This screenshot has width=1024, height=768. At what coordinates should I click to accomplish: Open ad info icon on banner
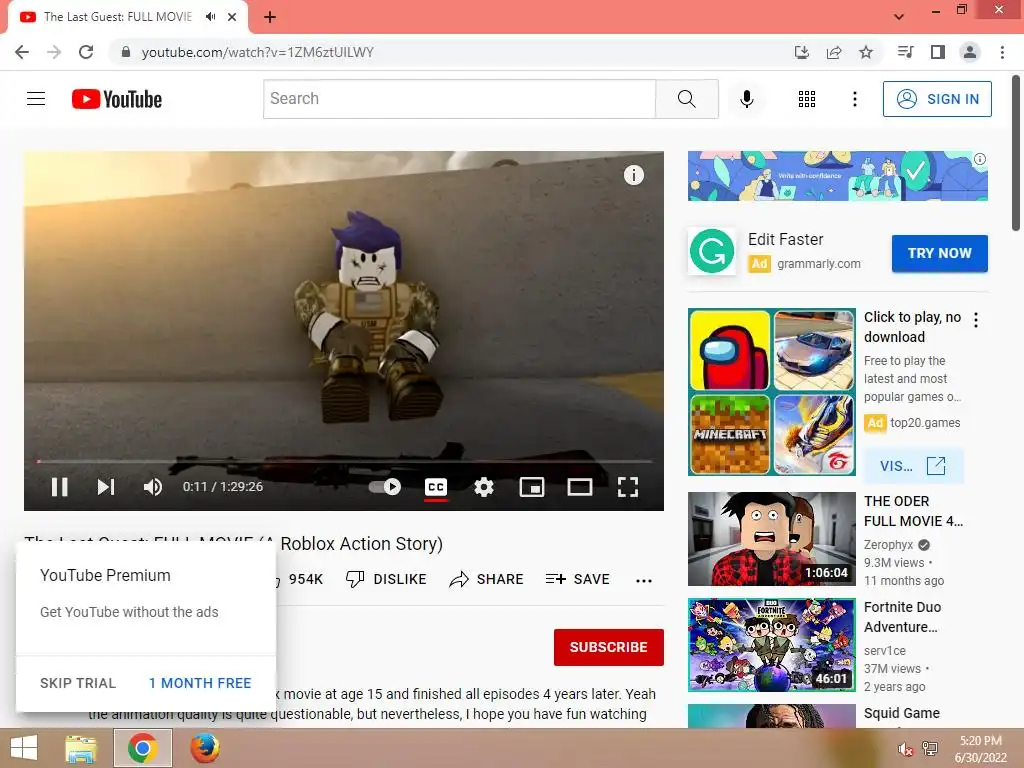pos(980,159)
